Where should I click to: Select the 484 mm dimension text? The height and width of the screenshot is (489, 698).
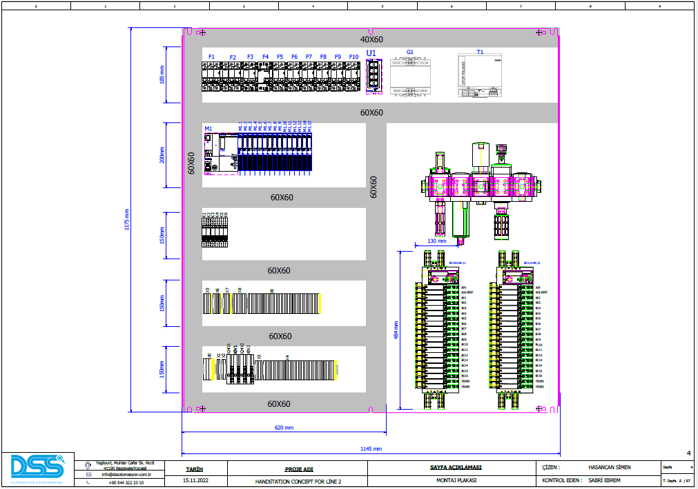[396, 330]
